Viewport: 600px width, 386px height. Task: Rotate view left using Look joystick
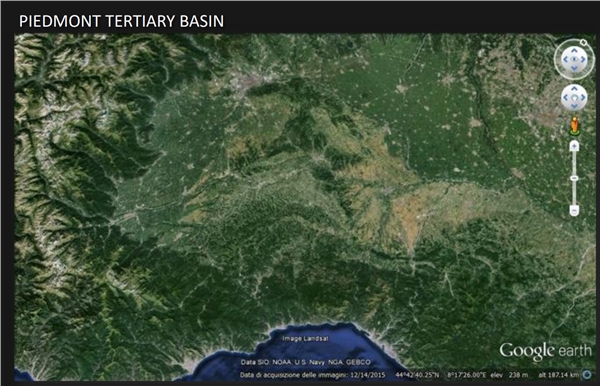pos(565,60)
